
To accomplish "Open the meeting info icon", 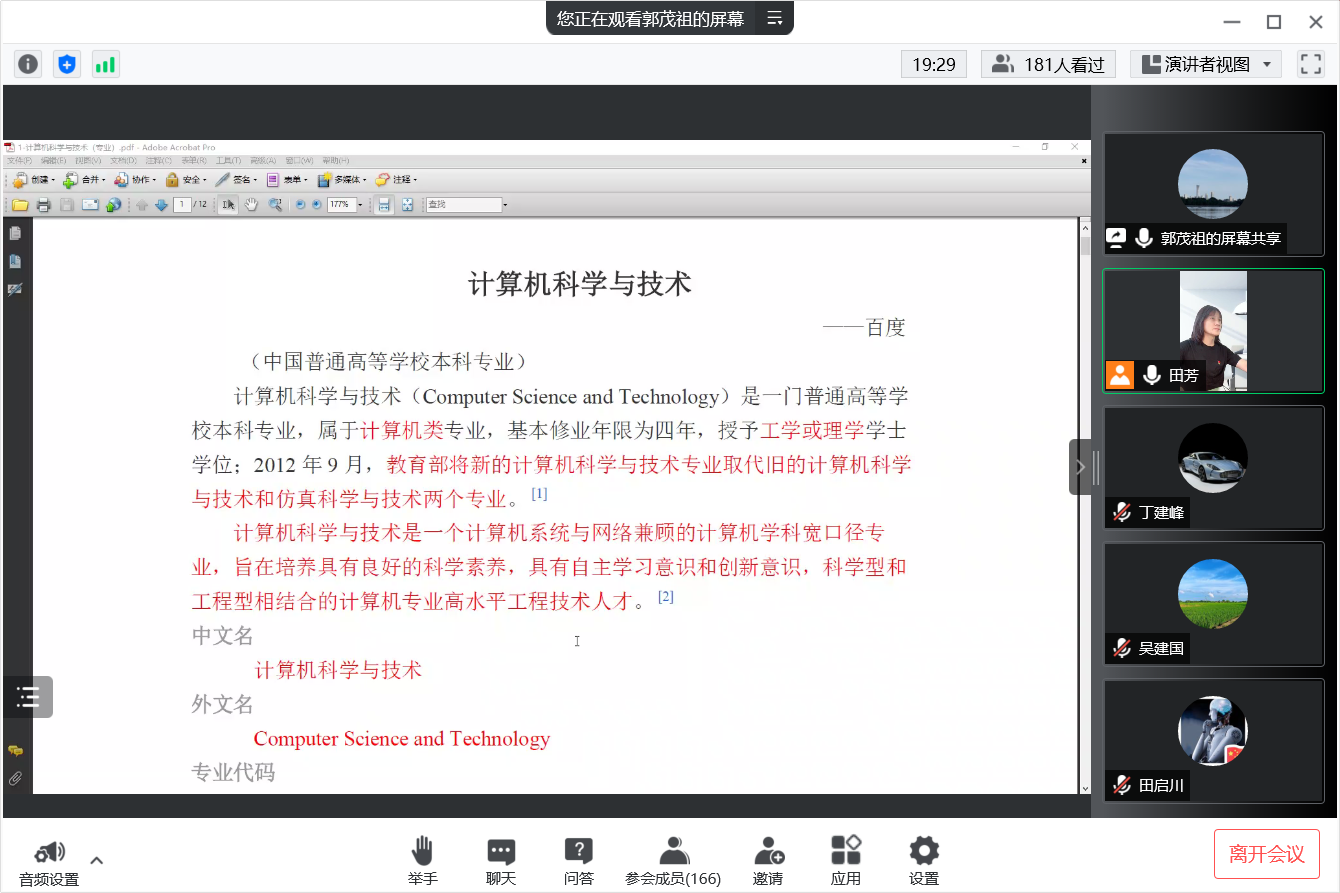I will click(x=28, y=65).
